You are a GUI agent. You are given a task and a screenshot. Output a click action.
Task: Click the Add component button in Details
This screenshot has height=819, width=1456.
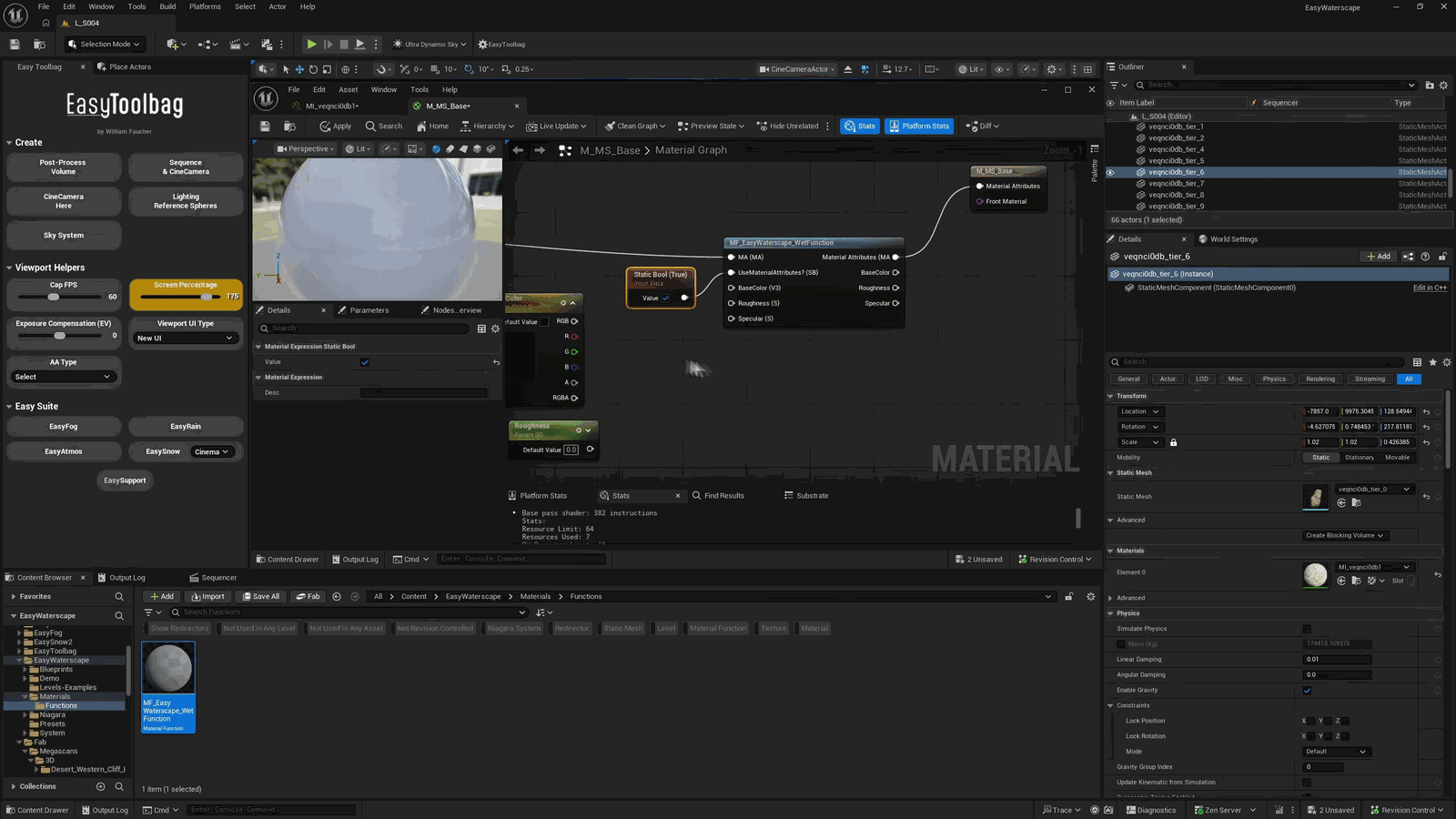1379,257
